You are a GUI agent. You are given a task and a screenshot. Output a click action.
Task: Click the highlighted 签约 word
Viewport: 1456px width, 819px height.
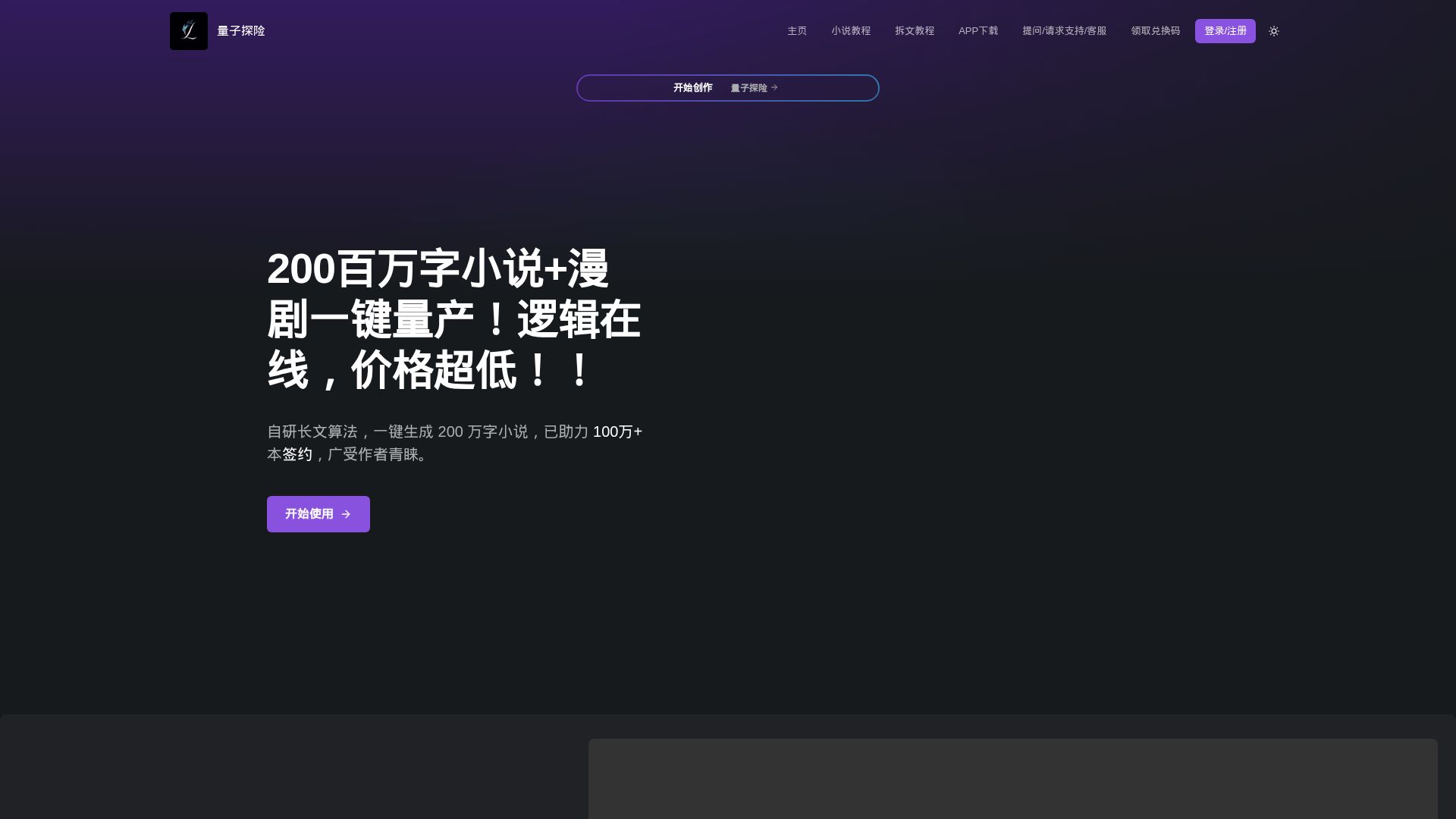[x=297, y=454]
